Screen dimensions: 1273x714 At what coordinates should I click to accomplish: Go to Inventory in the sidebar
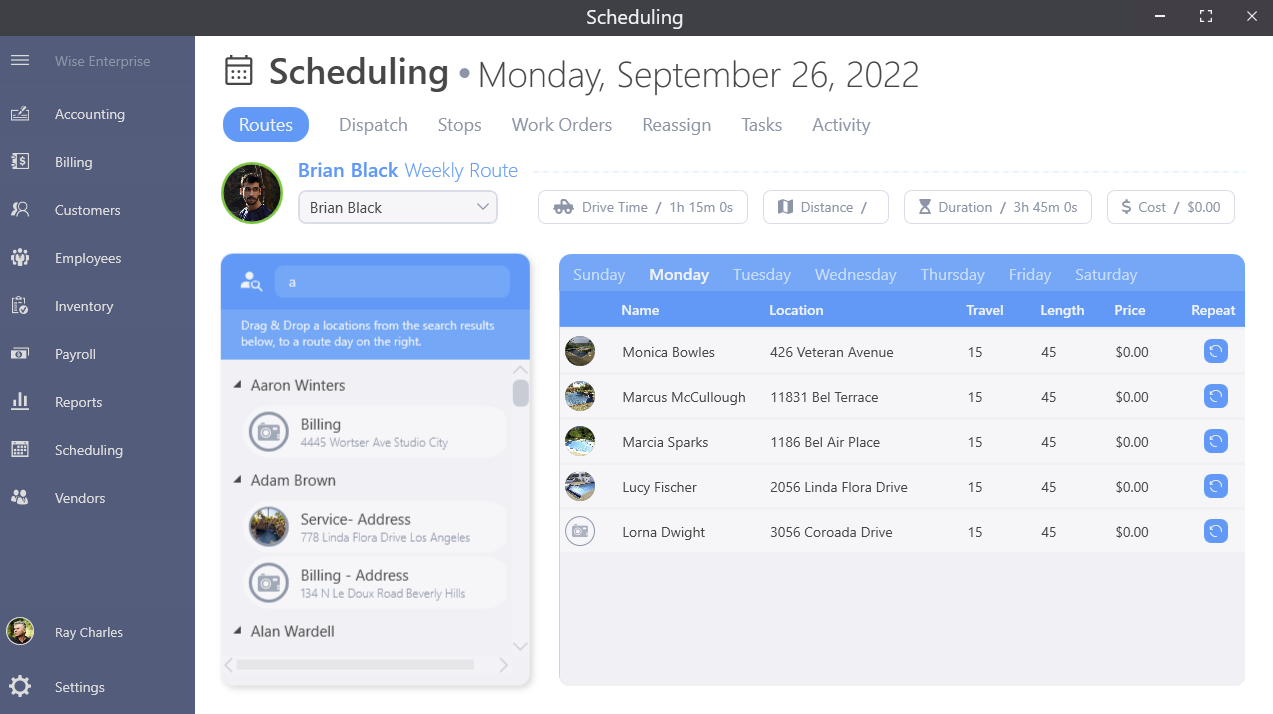click(20, 306)
